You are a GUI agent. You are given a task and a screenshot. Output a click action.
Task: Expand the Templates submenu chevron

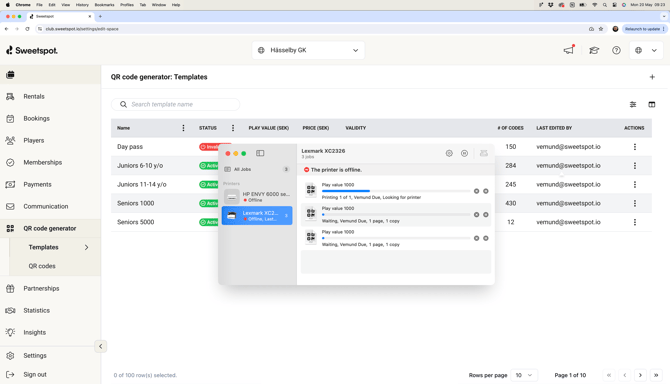(86, 247)
